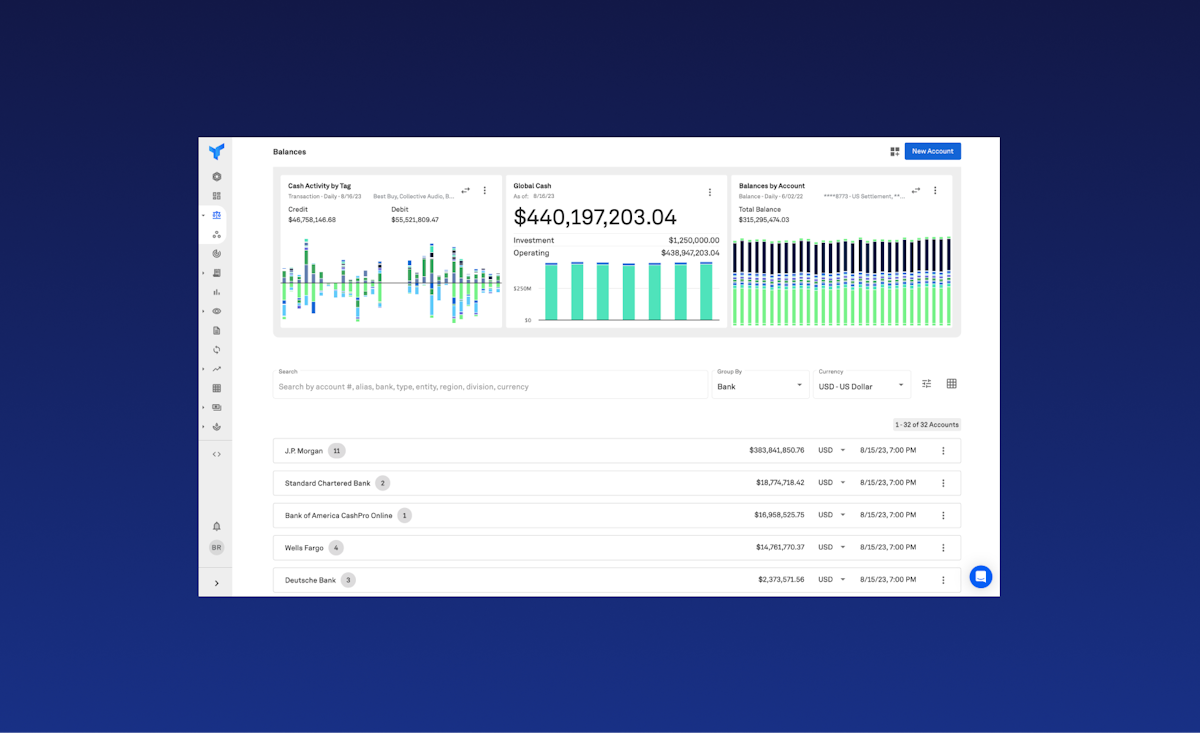Viewport: 1200px width, 733px height.
Task: Click the widget customization squares icon near New Account
Action: [x=895, y=150]
